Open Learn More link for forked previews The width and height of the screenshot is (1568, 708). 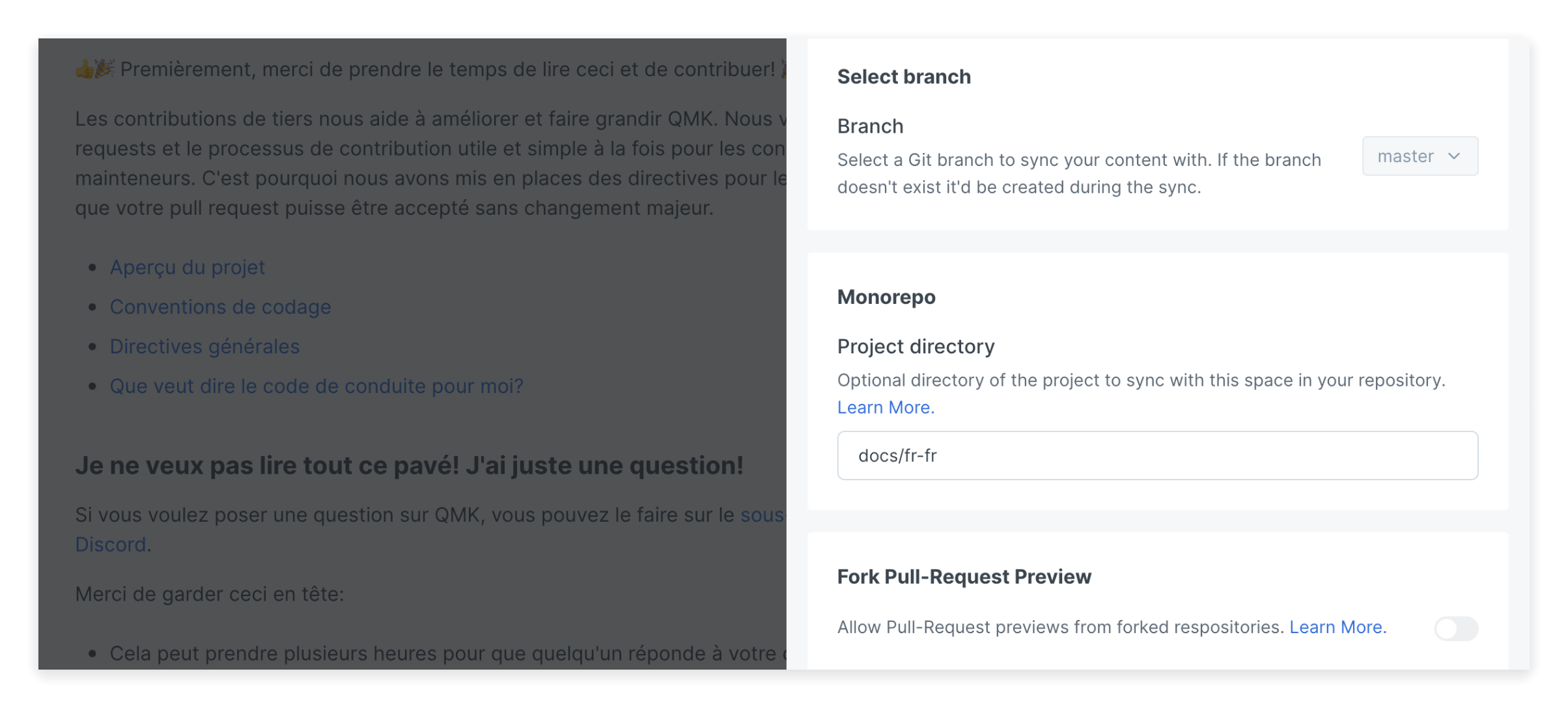click(x=1337, y=627)
